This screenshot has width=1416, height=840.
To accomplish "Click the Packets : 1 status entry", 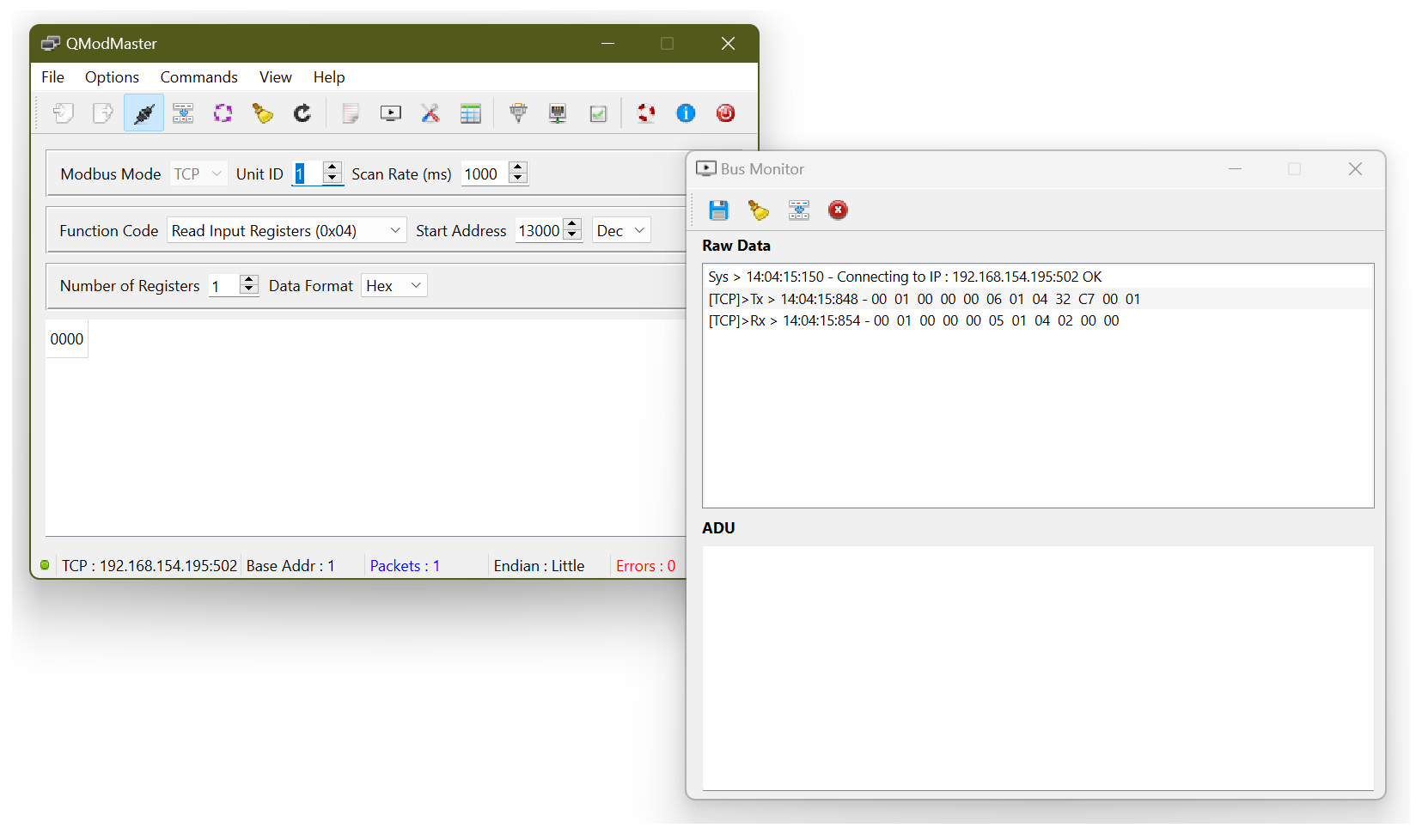I will click(x=405, y=566).
